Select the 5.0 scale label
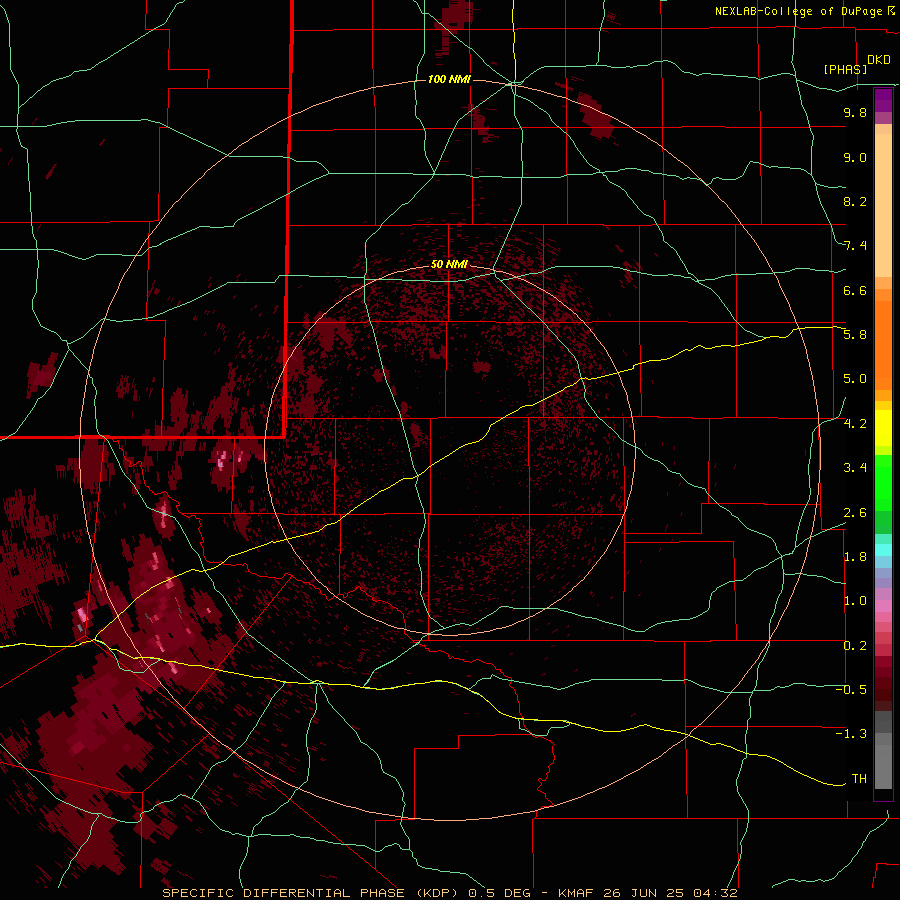Viewport: 900px width, 900px height. (855, 379)
